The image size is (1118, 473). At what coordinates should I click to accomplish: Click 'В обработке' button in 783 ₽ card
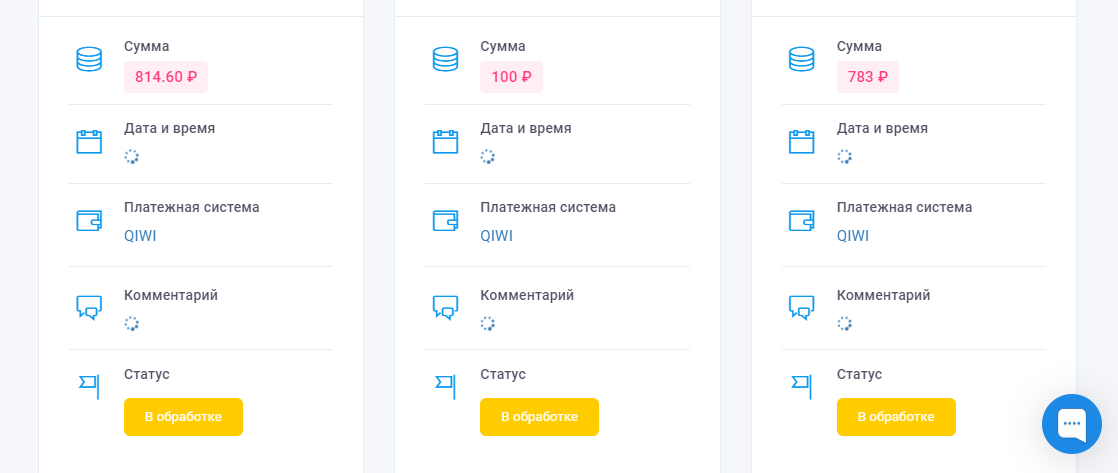coord(896,417)
